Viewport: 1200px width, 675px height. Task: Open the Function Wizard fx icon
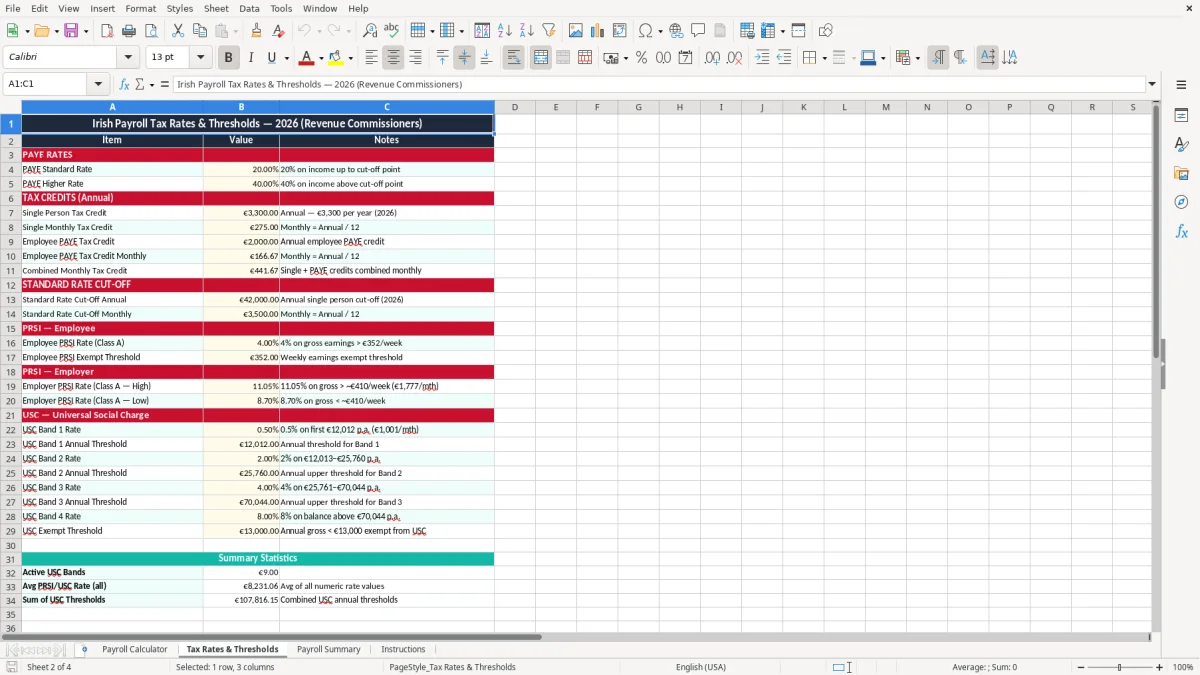125,85
